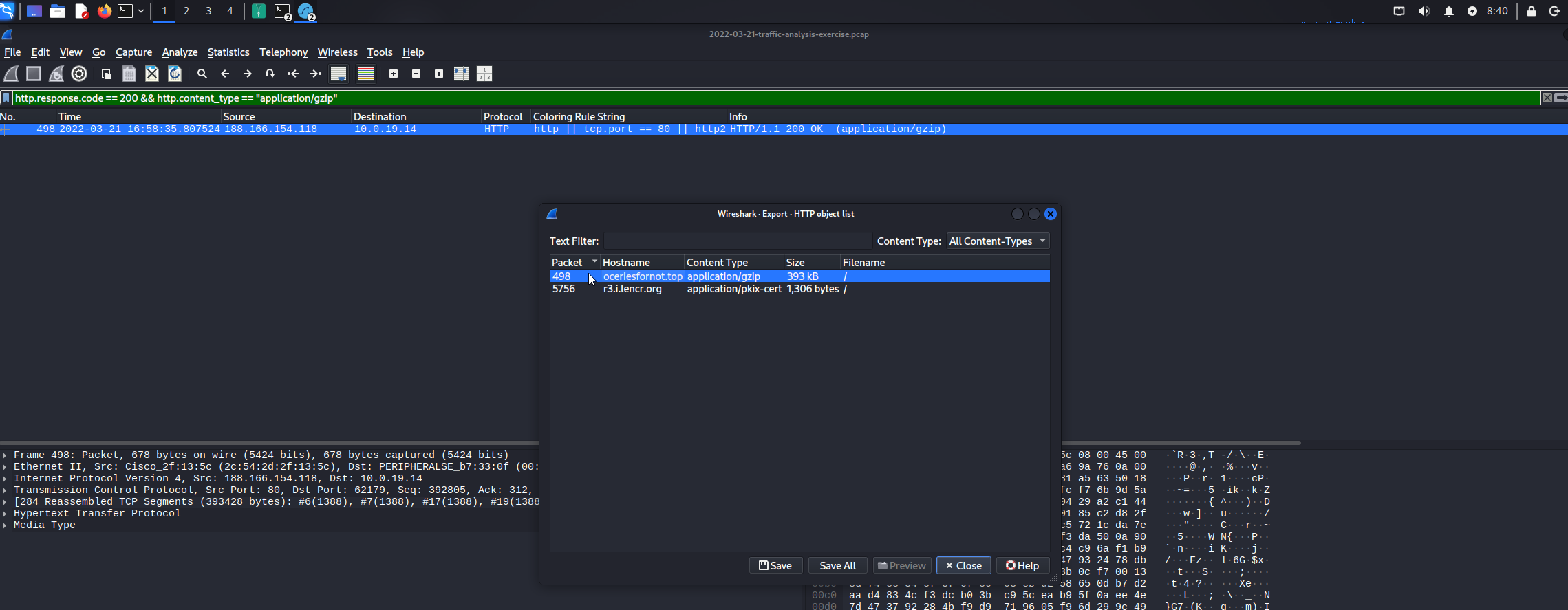Restart the current capture from the toolbar

coord(56,74)
